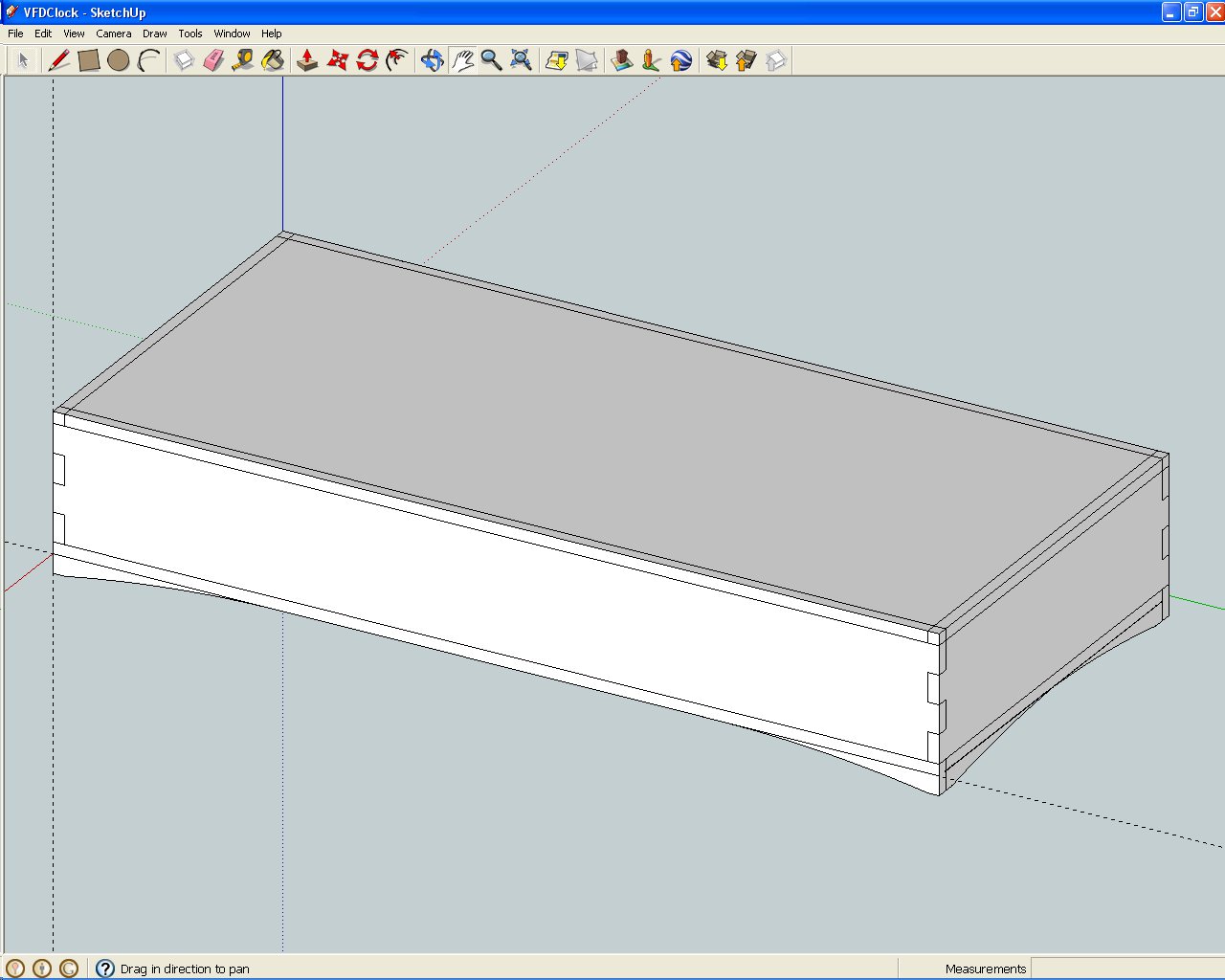Open the Draw menu

155,33
